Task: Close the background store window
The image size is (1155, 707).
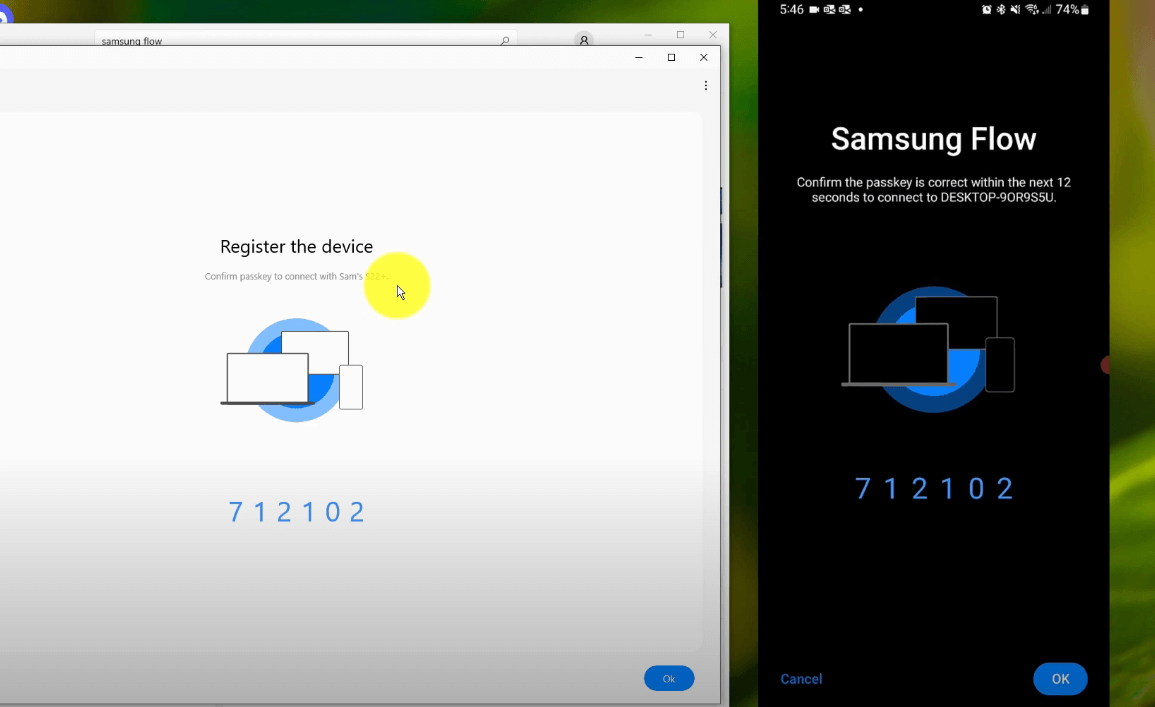Action: pos(712,35)
